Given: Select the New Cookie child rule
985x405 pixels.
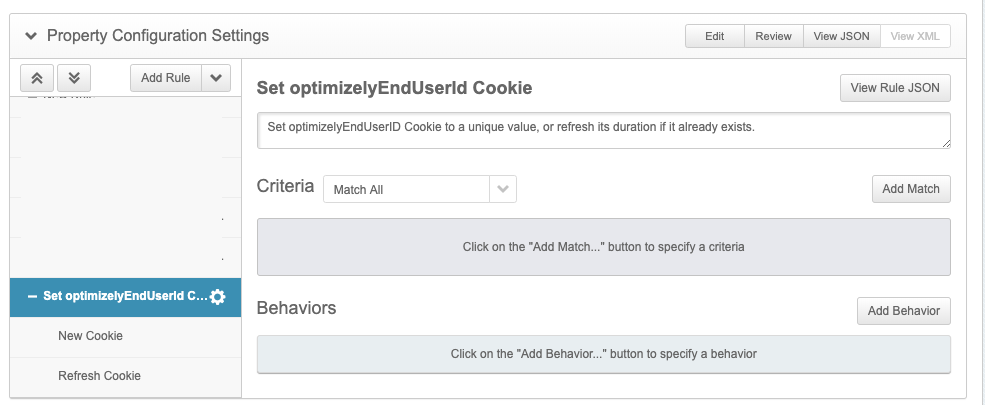Looking at the screenshot, I should (91, 336).
